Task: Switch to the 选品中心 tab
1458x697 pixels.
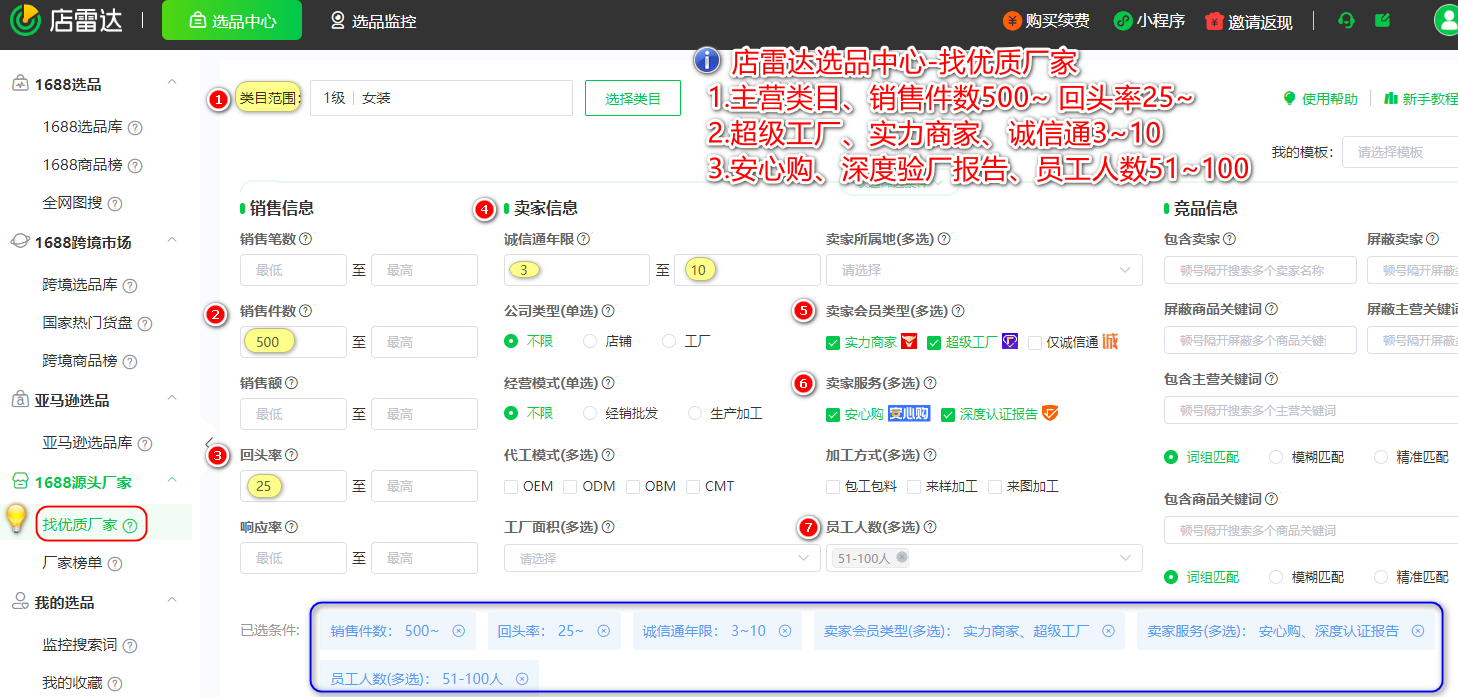Action: pos(232,20)
